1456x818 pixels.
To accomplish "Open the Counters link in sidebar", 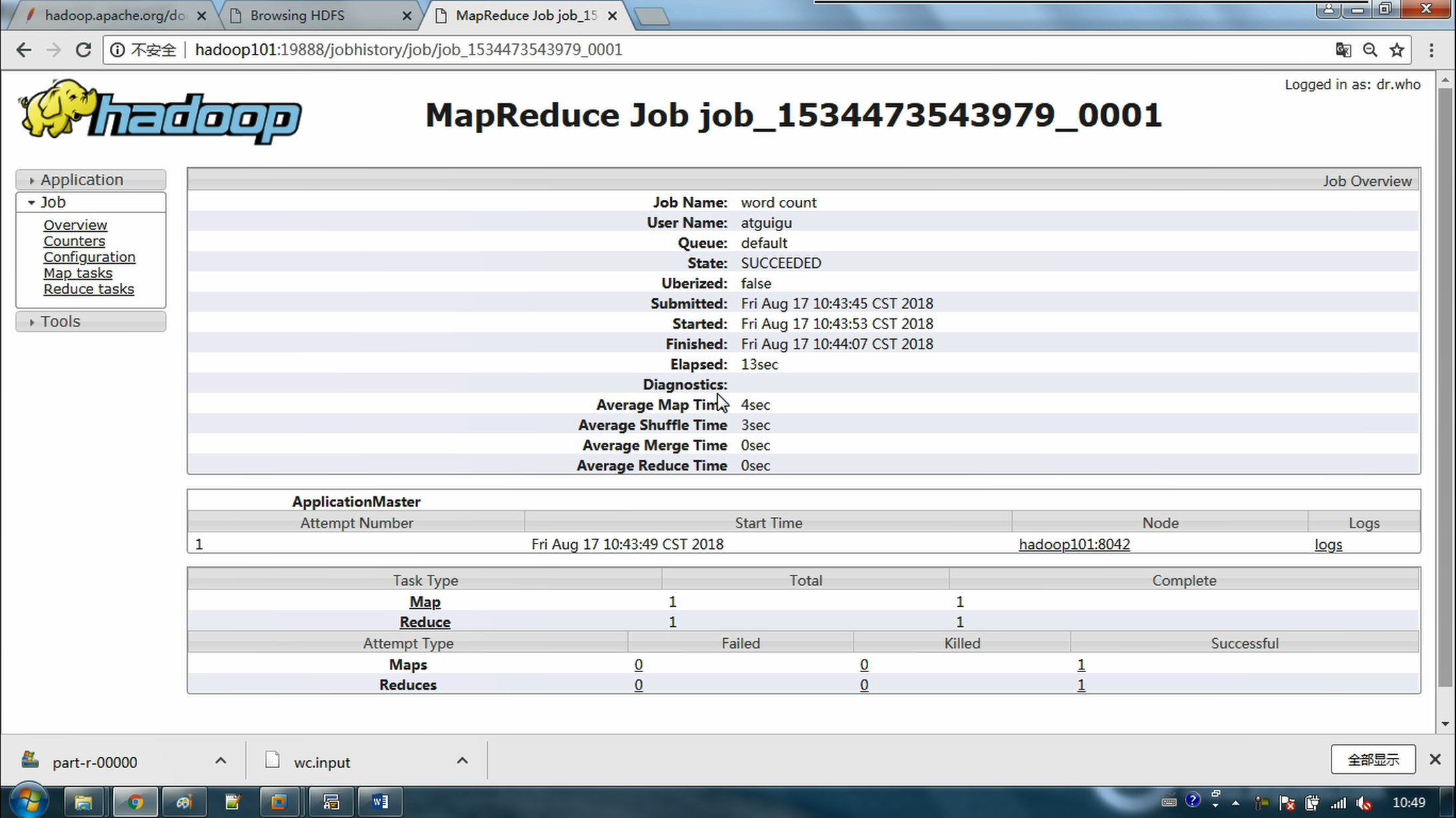I will tap(74, 241).
